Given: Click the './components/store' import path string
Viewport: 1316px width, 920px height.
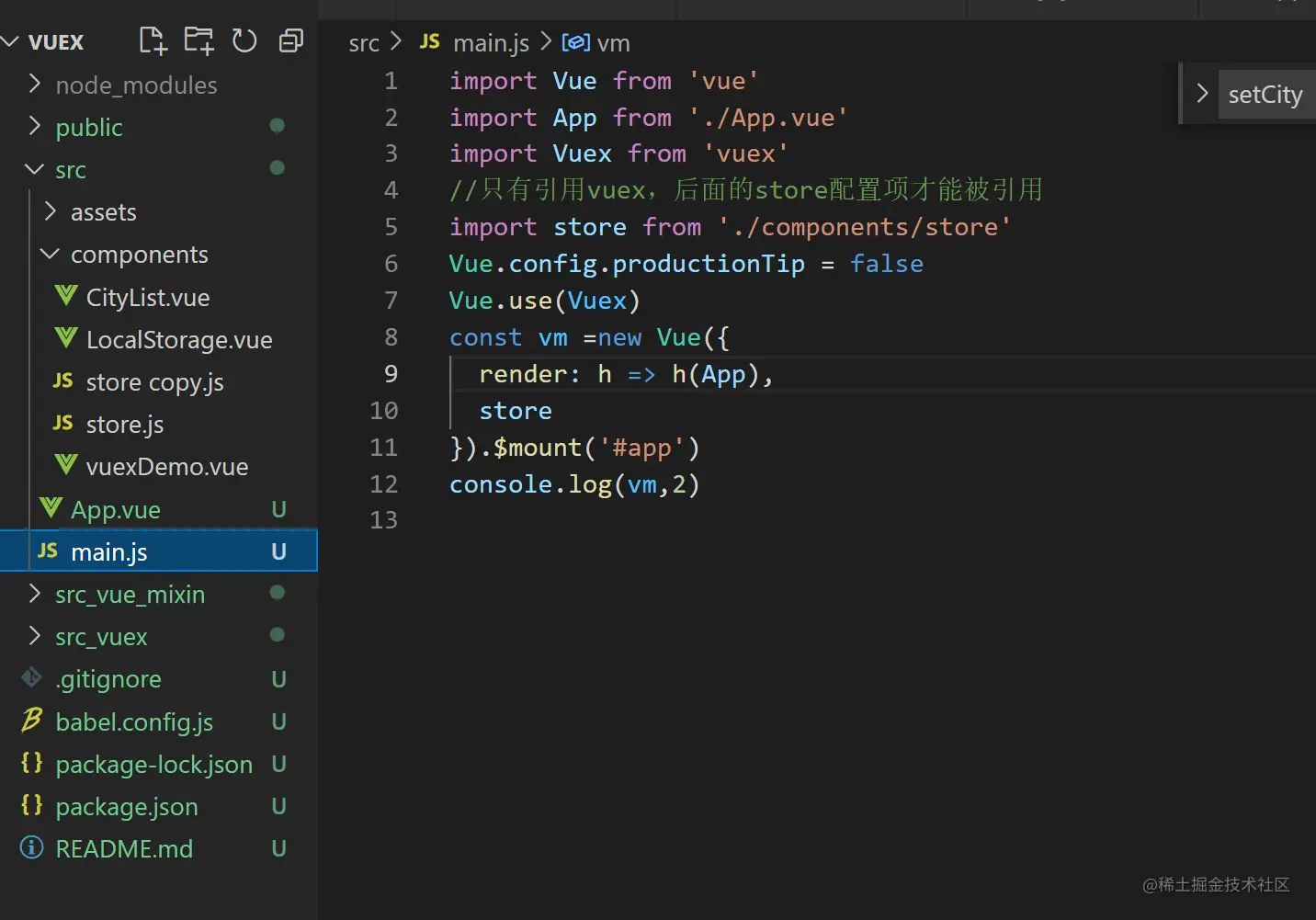Looking at the screenshot, I should (864, 227).
